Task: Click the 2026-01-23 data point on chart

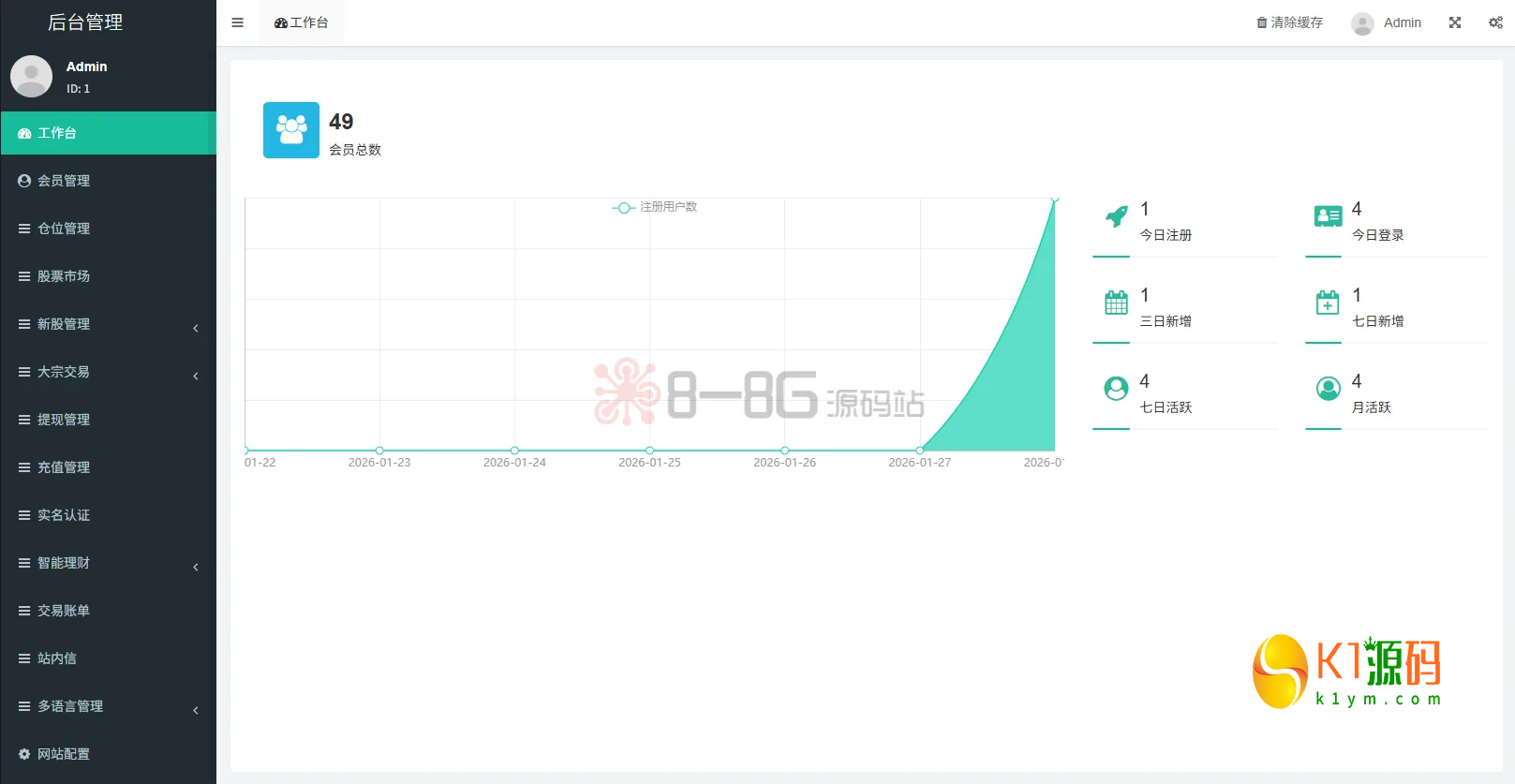Action: tap(379, 451)
